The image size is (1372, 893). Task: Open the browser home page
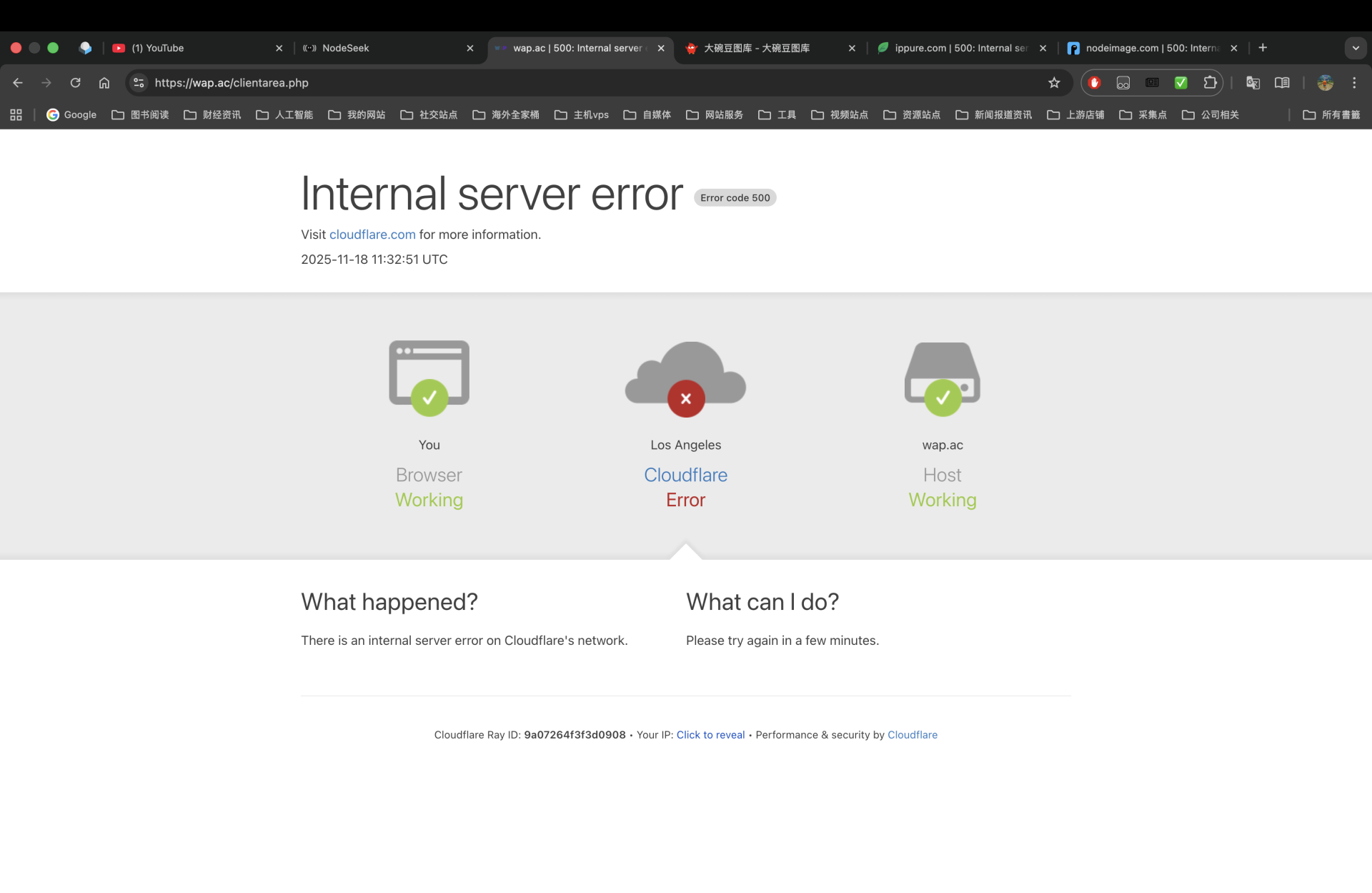[104, 83]
